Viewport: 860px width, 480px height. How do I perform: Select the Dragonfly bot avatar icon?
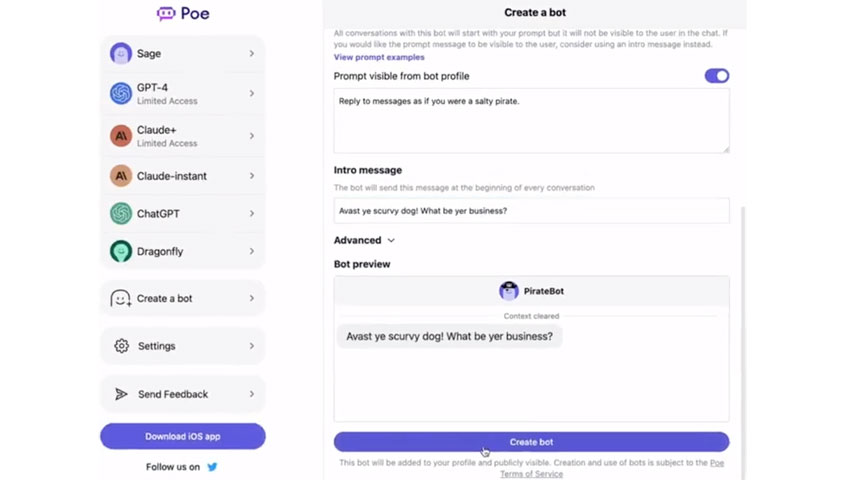(x=121, y=252)
